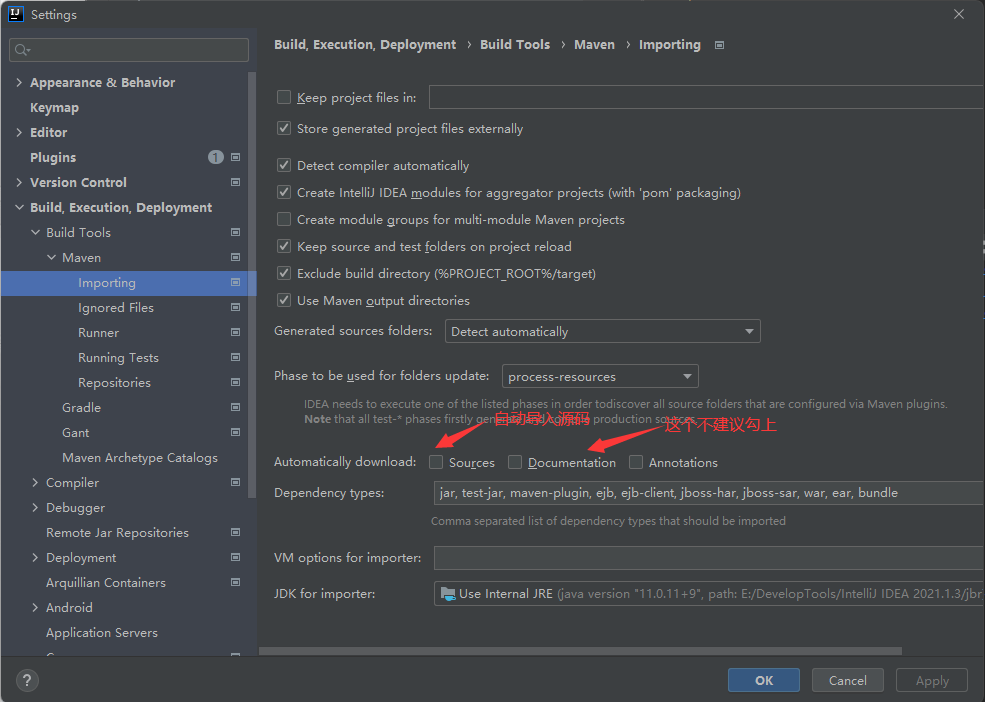This screenshot has height=702, width=985.
Task: Expand the Compiler node
Action: (x=35, y=483)
